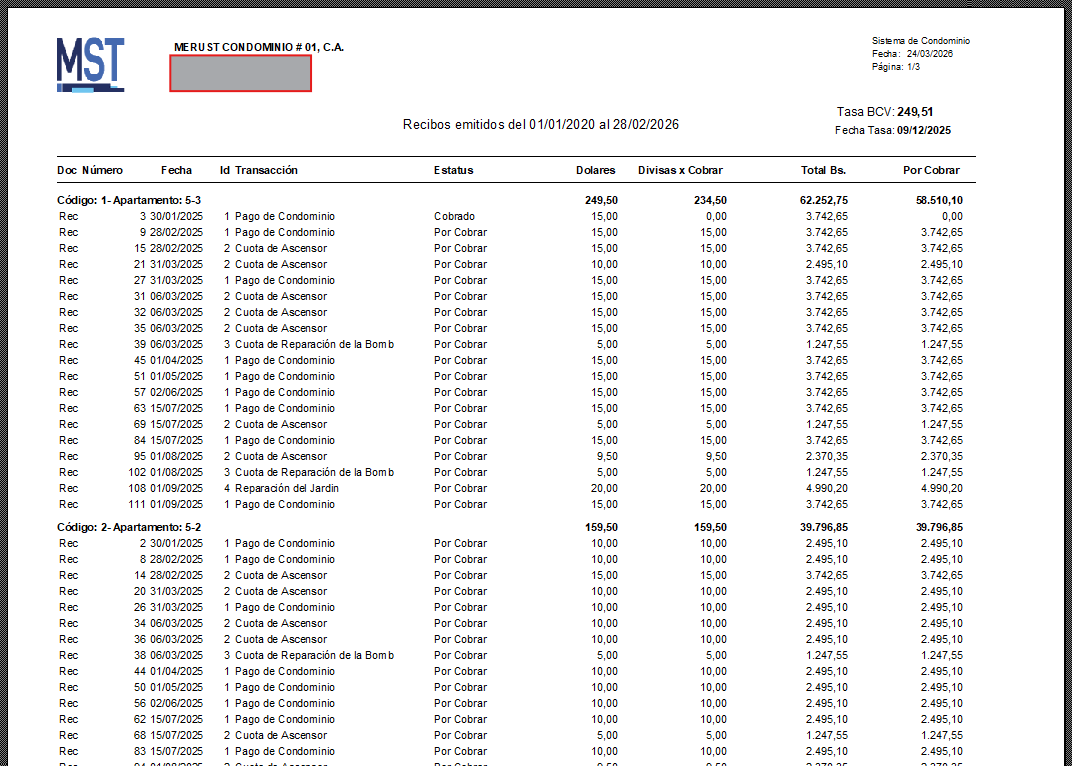Click the 'Reparación del Jardin' transaction row

[x=286, y=488]
